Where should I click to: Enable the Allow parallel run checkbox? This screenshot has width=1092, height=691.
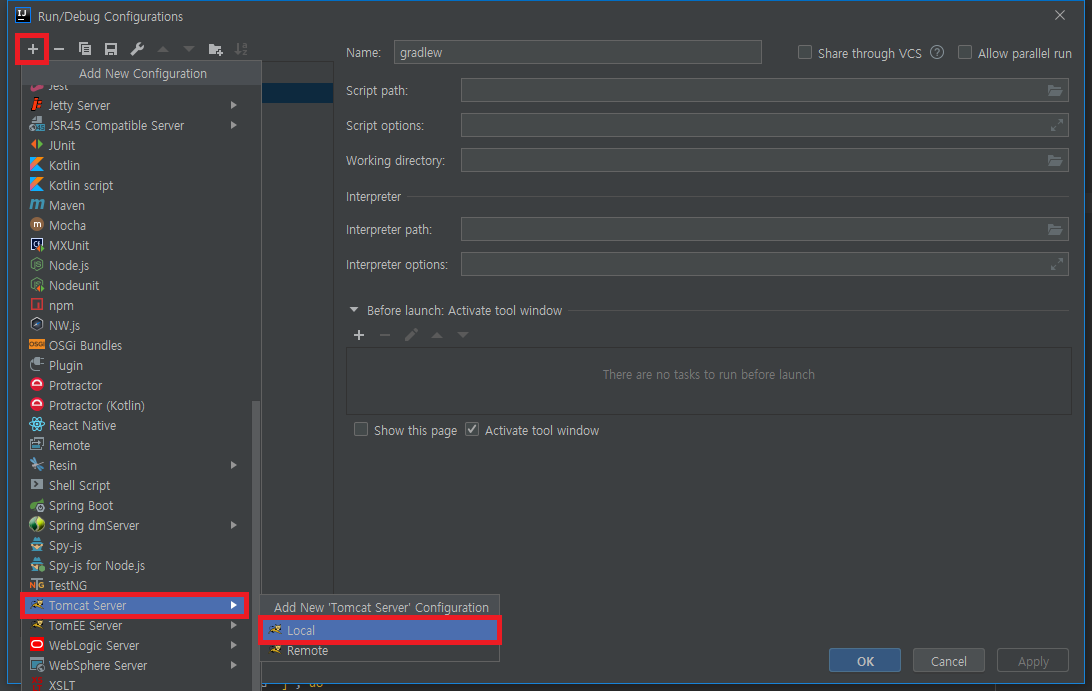coord(965,52)
